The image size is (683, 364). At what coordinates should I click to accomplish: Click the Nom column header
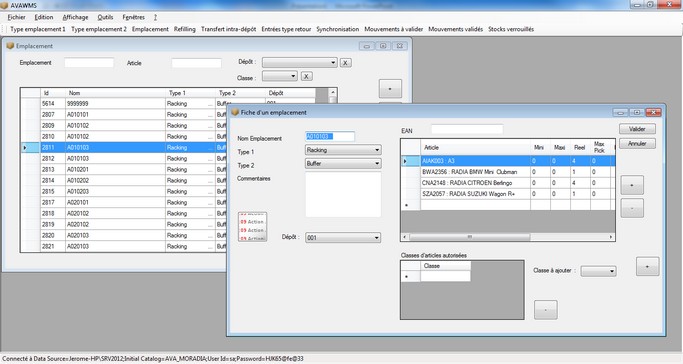[115, 93]
